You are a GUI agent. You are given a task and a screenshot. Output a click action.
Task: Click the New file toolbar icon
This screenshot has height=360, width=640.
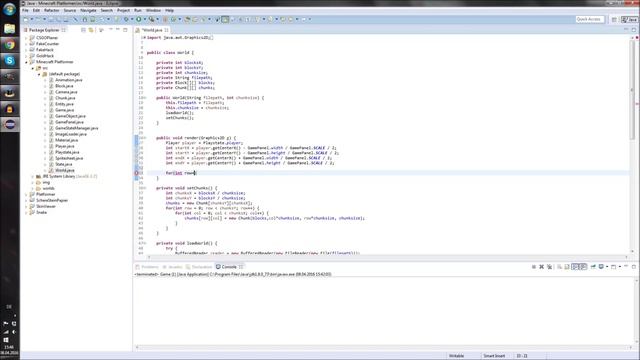25,19
